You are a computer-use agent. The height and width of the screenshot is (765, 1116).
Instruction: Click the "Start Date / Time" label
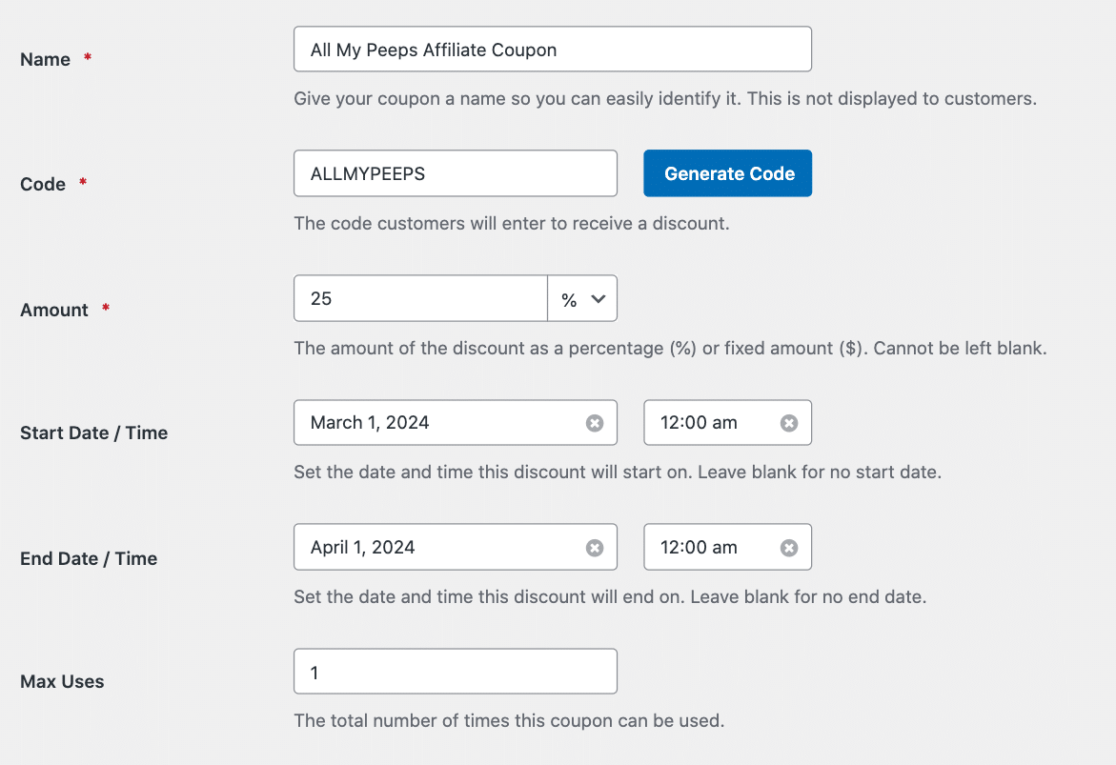(94, 434)
